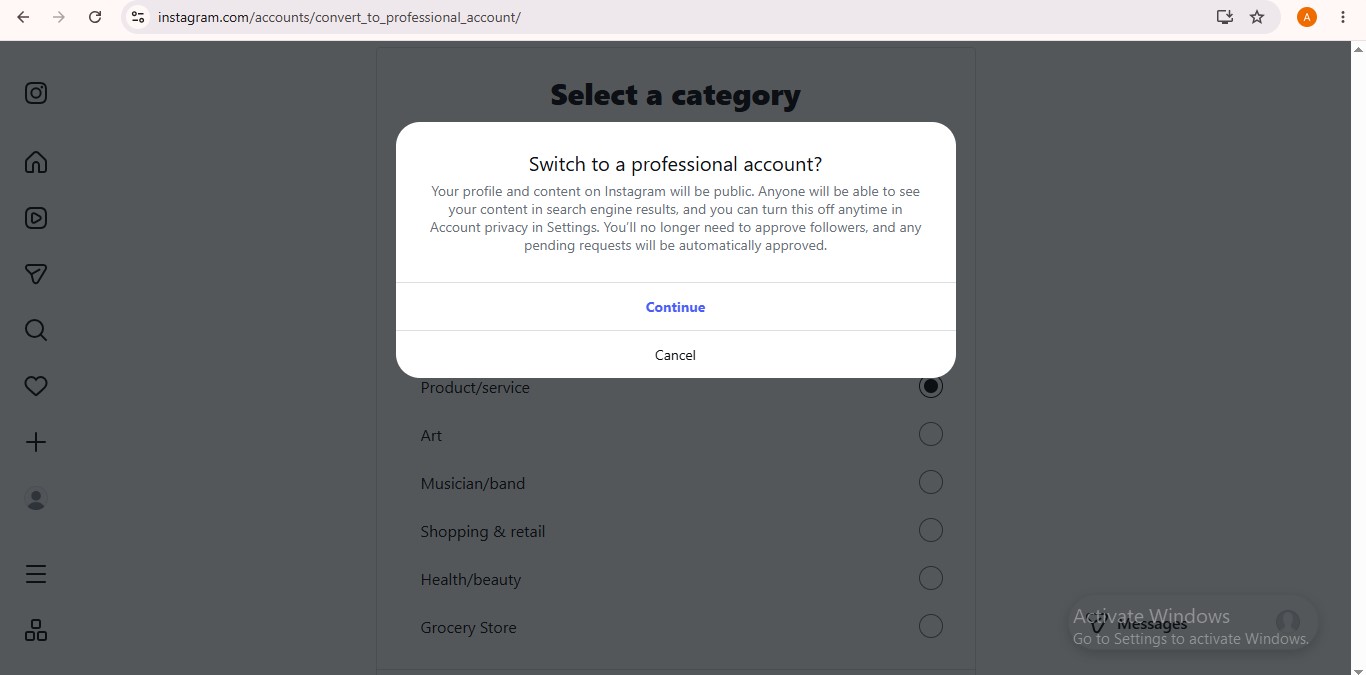
Task: Choose Shopping & retail radio option
Action: coord(930,530)
